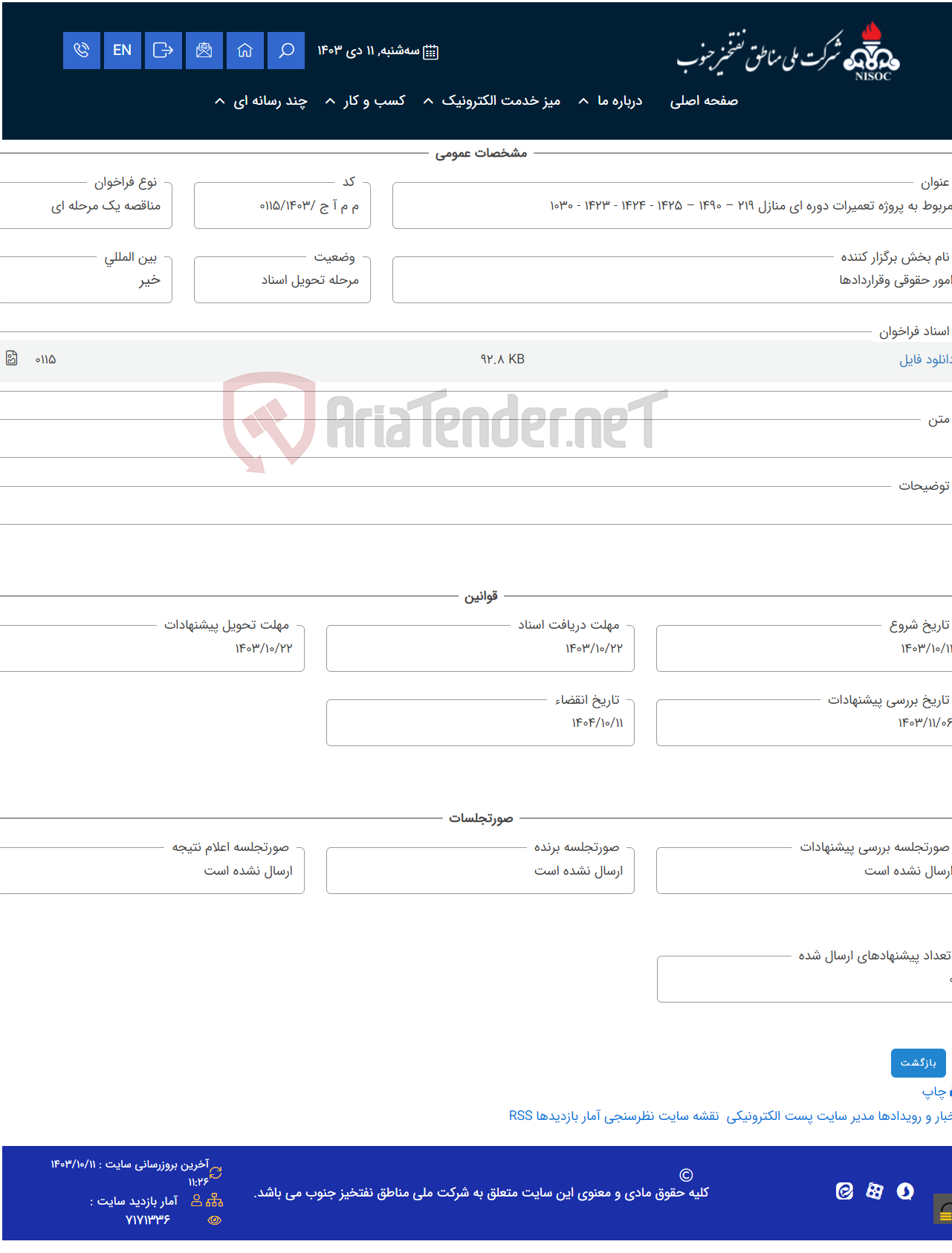Click the eye icon beside visit count
Image resolution: width=952 pixels, height=1253 pixels.
tap(215, 1220)
